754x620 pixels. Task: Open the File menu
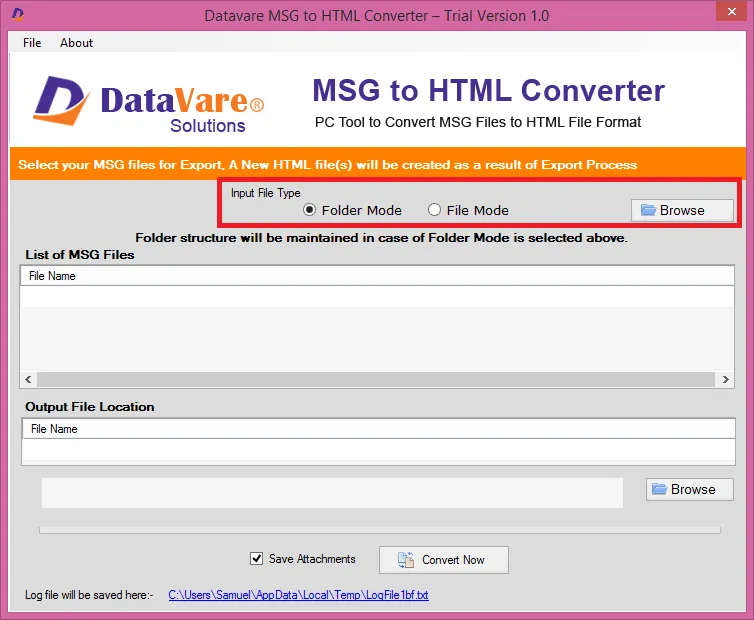pyautogui.click(x=32, y=43)
